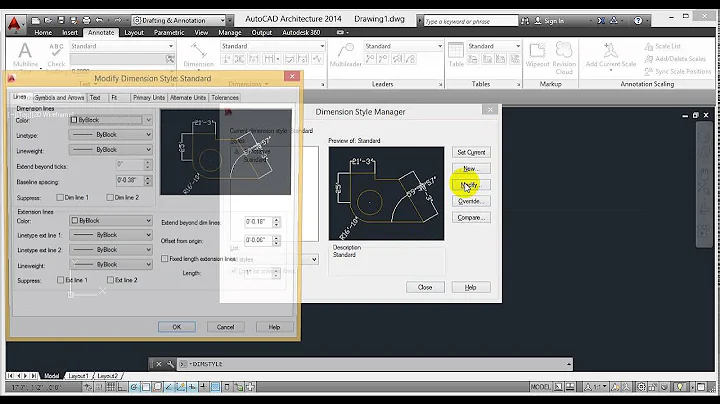Viewport: 720px width, 404px height.
Task: Click the Autodesk Exchange X icon
Action: (x=601, y=21)
